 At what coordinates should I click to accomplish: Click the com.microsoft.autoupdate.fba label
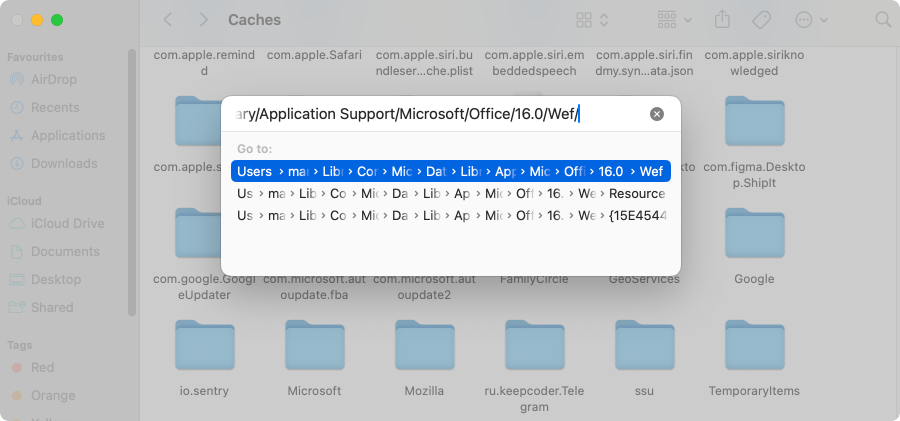(x=315, y=287)
